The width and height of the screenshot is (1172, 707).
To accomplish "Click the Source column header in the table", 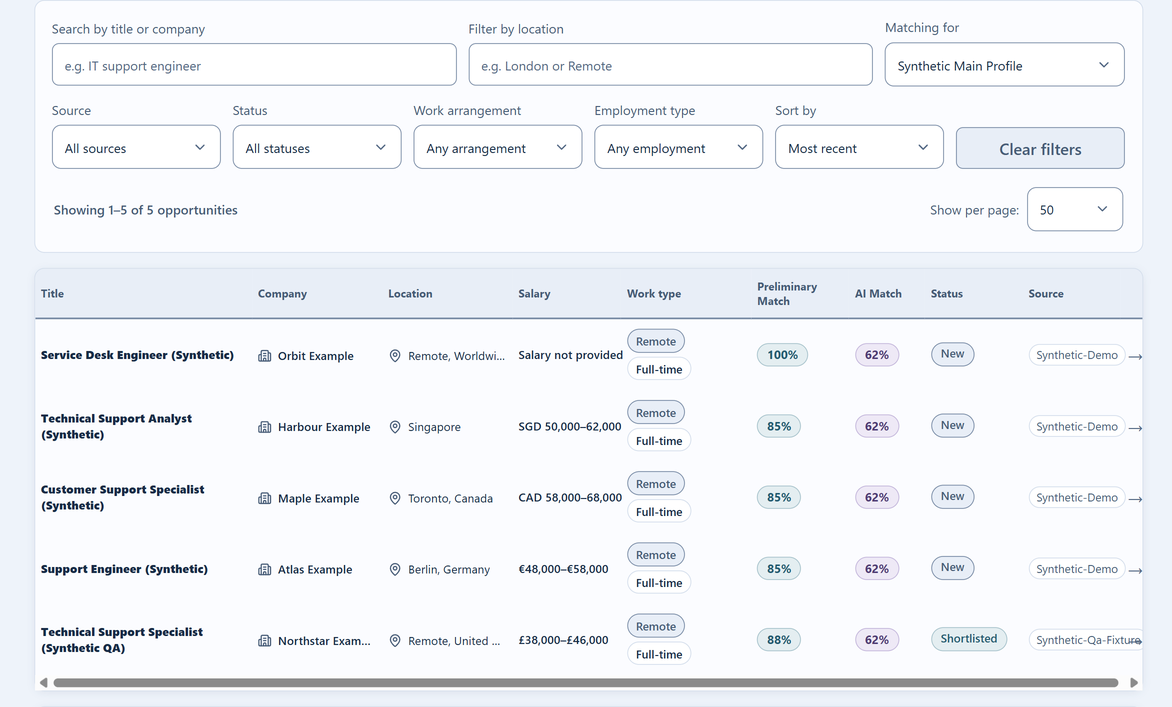I will (1046, 294).
